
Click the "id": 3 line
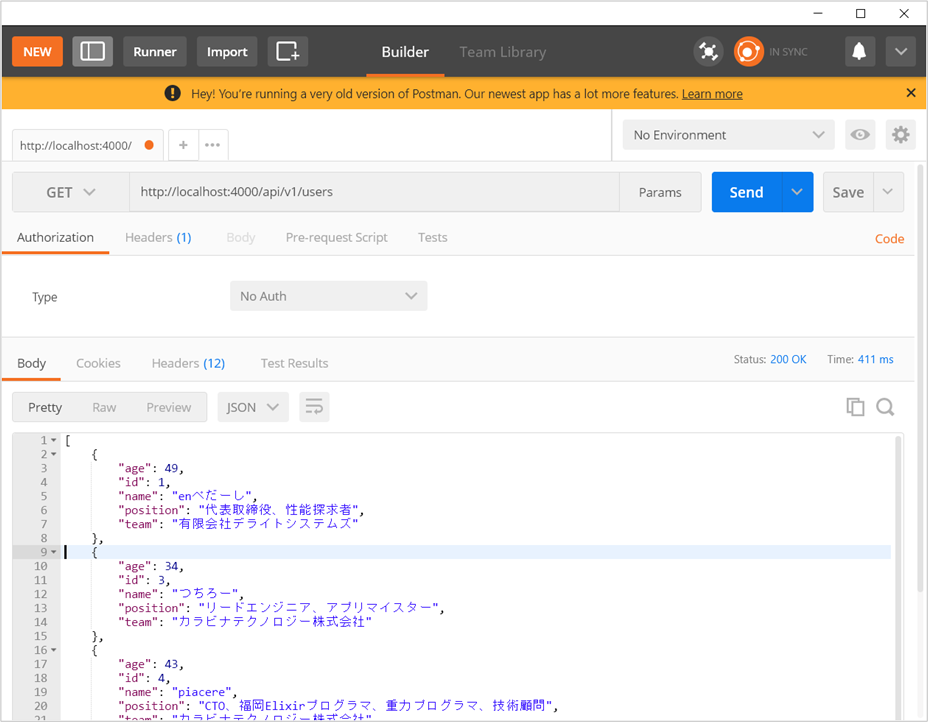[144, 580]
